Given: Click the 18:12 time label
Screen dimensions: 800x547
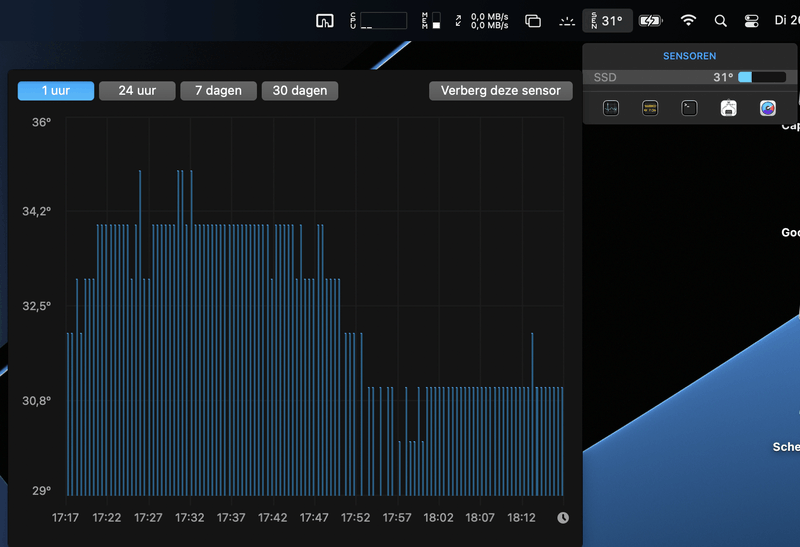Looking at the screenshot, I should 521,518.
